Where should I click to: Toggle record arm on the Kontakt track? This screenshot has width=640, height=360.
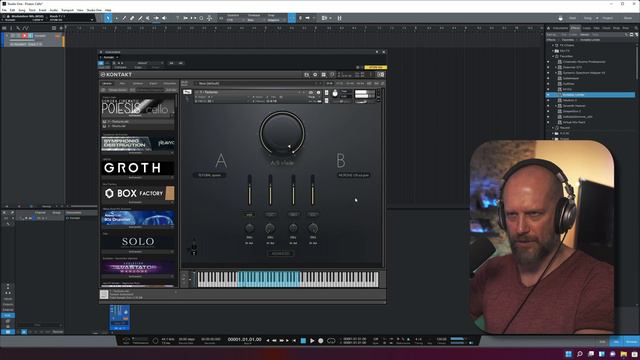pos(24,36)
